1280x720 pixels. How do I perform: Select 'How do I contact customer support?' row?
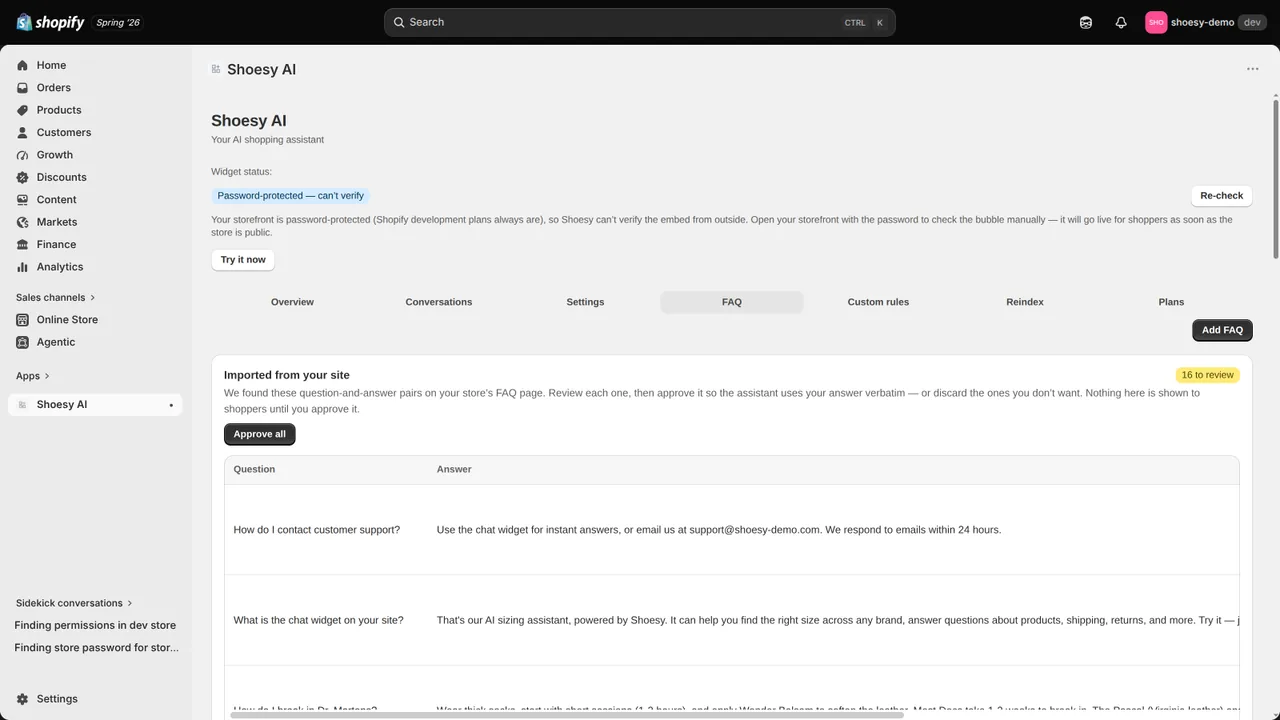click(732, 530)
